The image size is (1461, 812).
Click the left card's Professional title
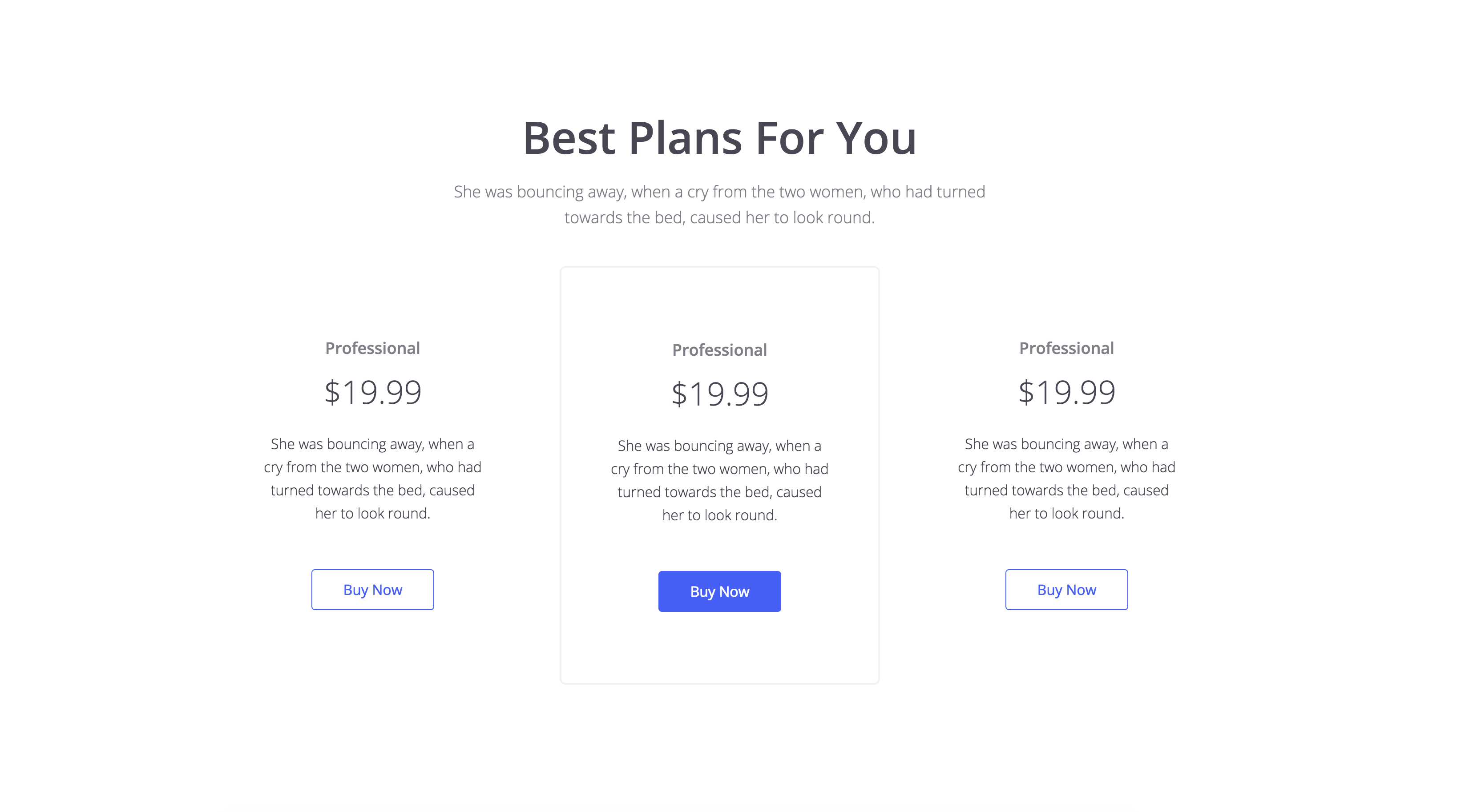[373, 348]
